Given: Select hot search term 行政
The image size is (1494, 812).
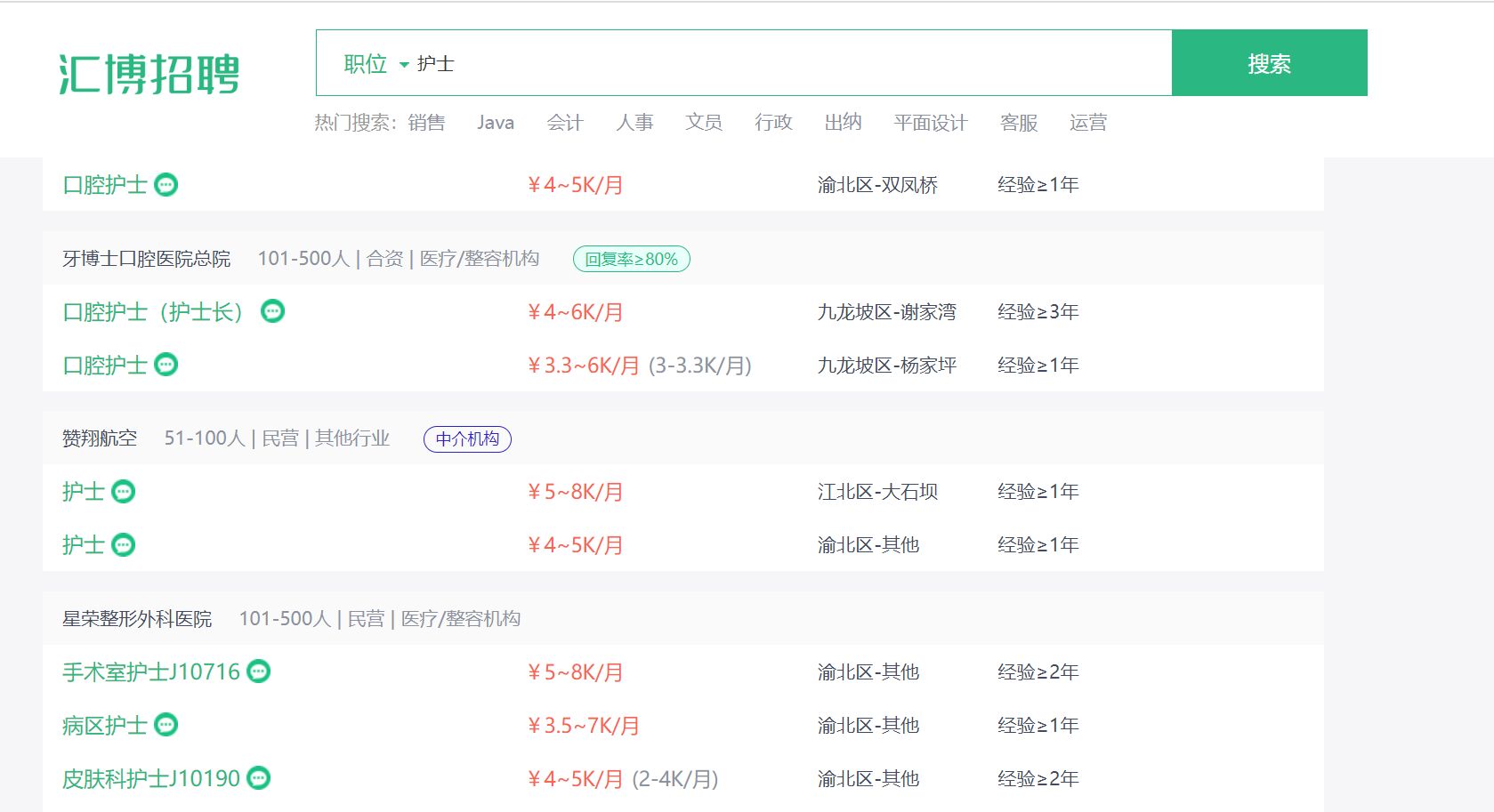Looking at the screenshot, I should click(773, 123).
